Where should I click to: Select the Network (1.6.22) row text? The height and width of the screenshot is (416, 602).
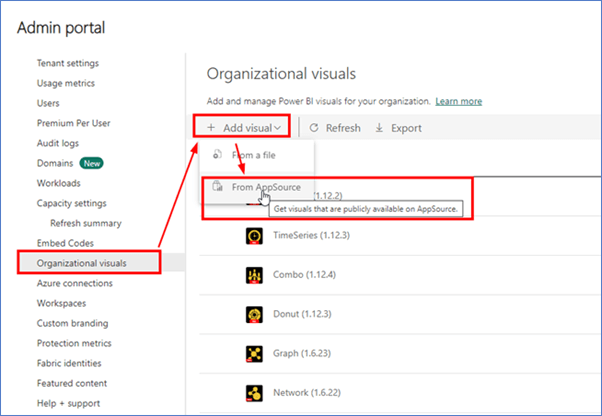pos(307,393)
